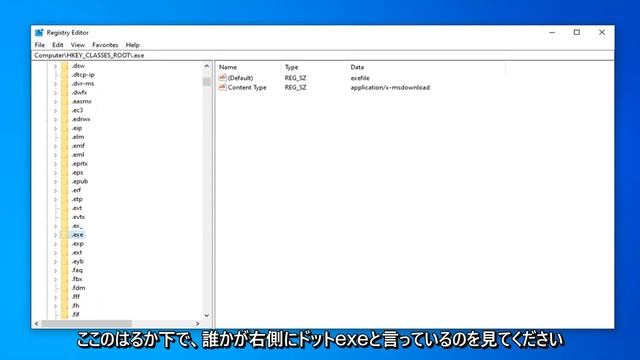Expand the .ec3 key

[x=55, y=110]
